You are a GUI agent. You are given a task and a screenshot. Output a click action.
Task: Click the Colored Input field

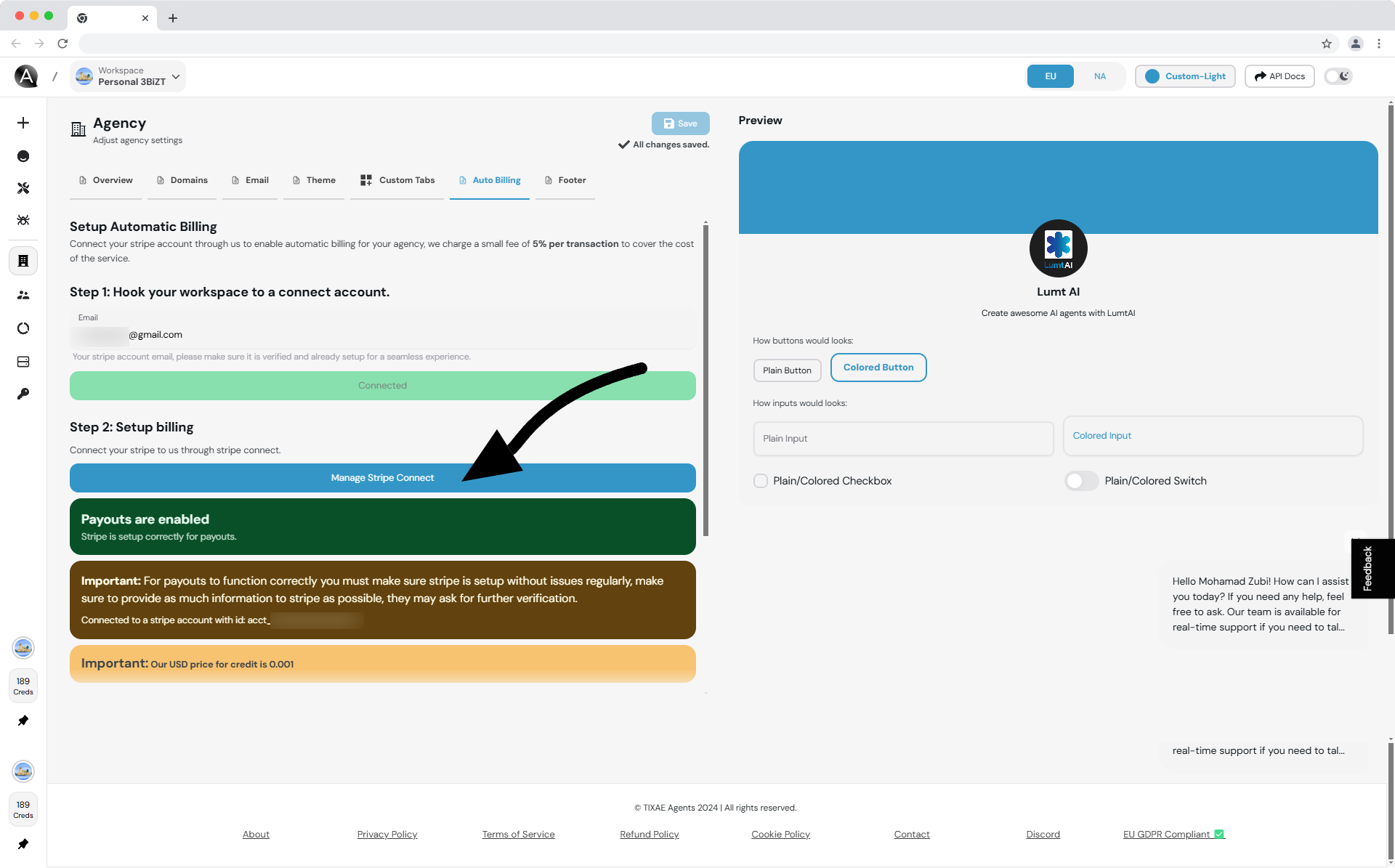tap(1213, 436)
